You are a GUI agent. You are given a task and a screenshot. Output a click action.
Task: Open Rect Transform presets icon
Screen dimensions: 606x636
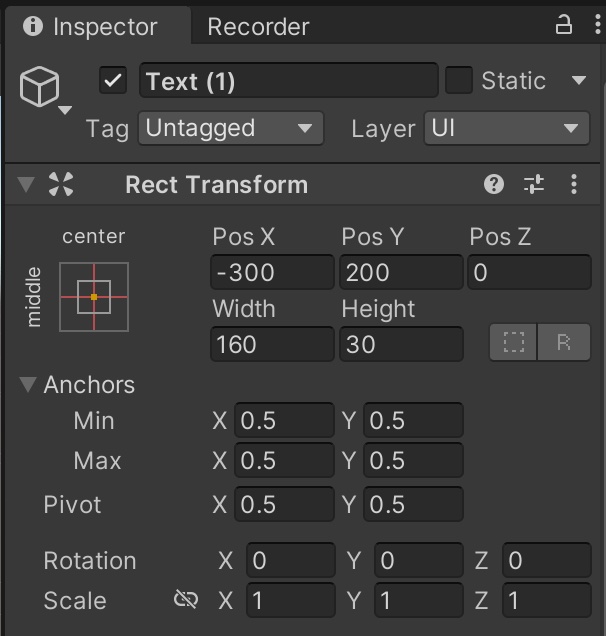pos(534,184)
